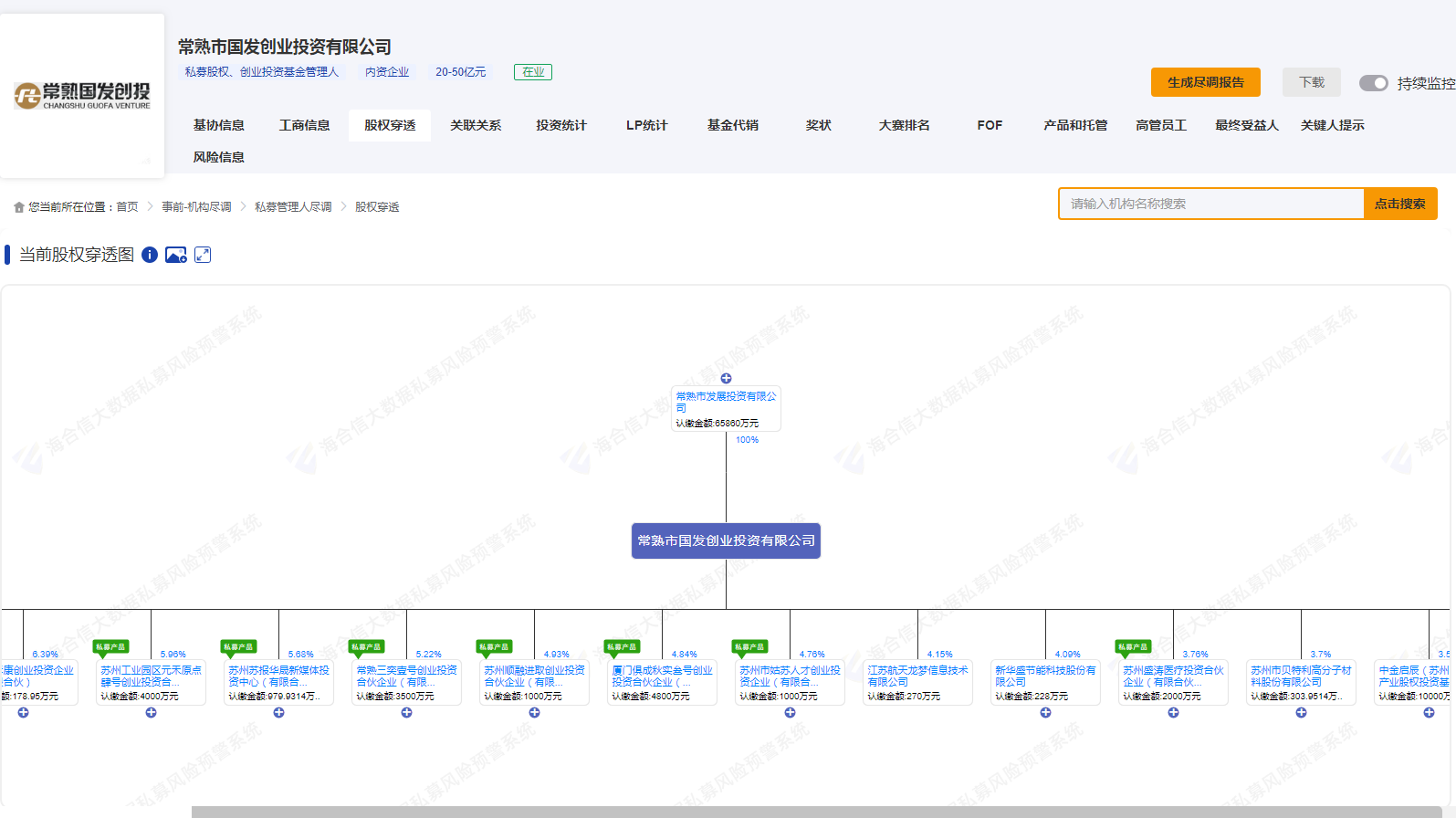Click the save-as-image icon beside the chart title
1456x818 pixels.
176,255
